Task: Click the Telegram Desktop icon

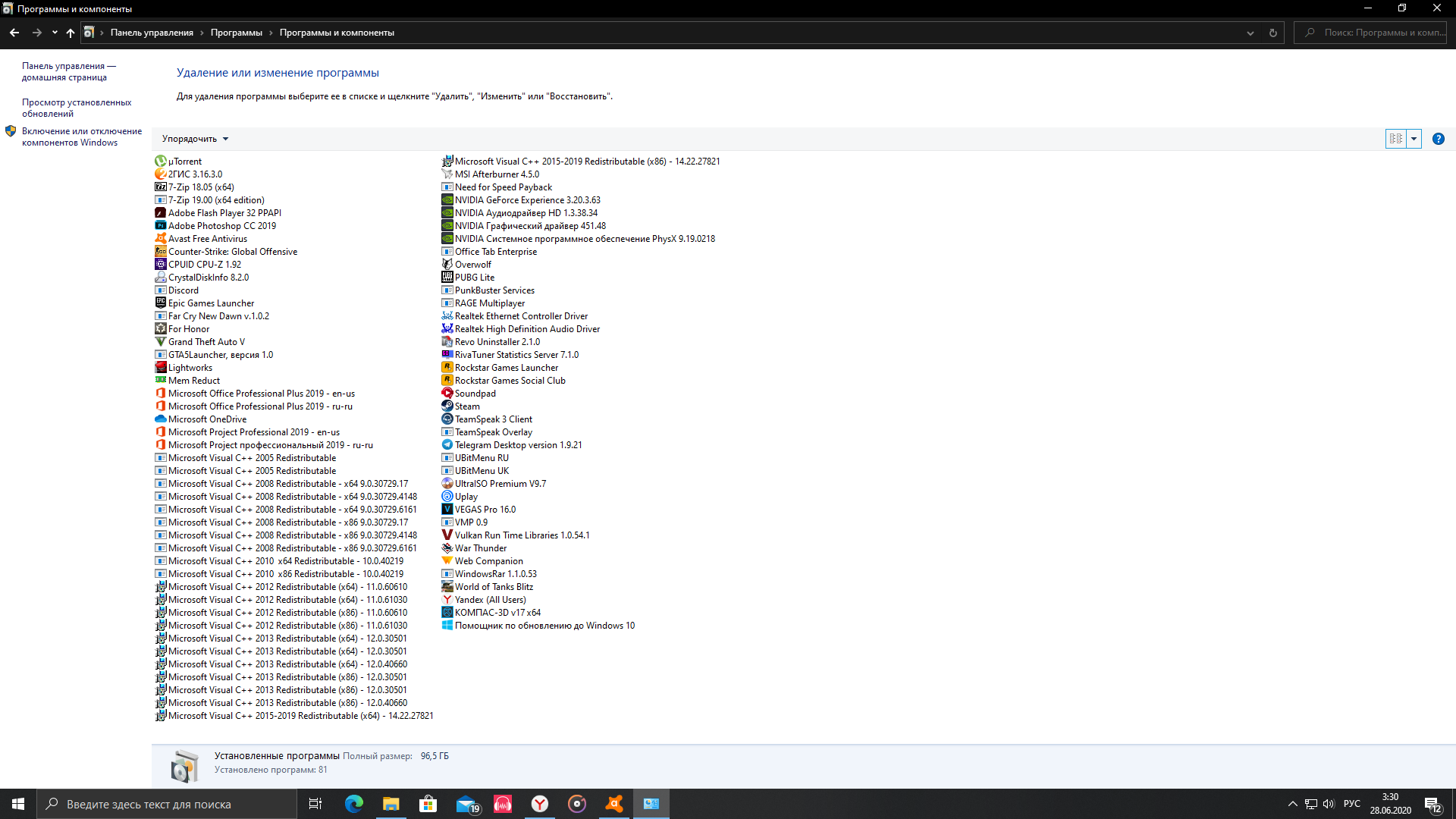Action: click(447, 445)
